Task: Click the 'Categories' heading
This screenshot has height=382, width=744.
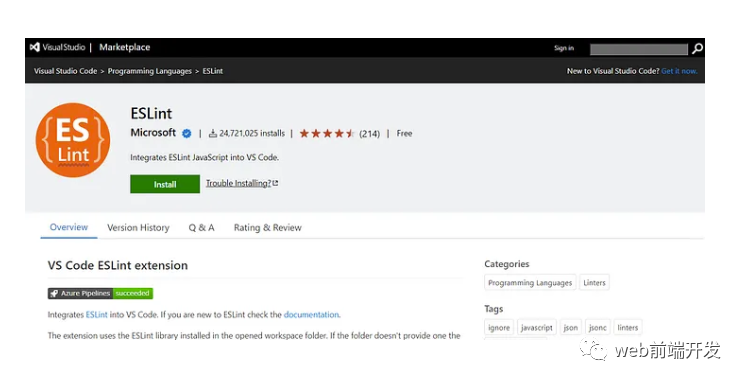Action: pyautogui.click(x=507, y=264)
